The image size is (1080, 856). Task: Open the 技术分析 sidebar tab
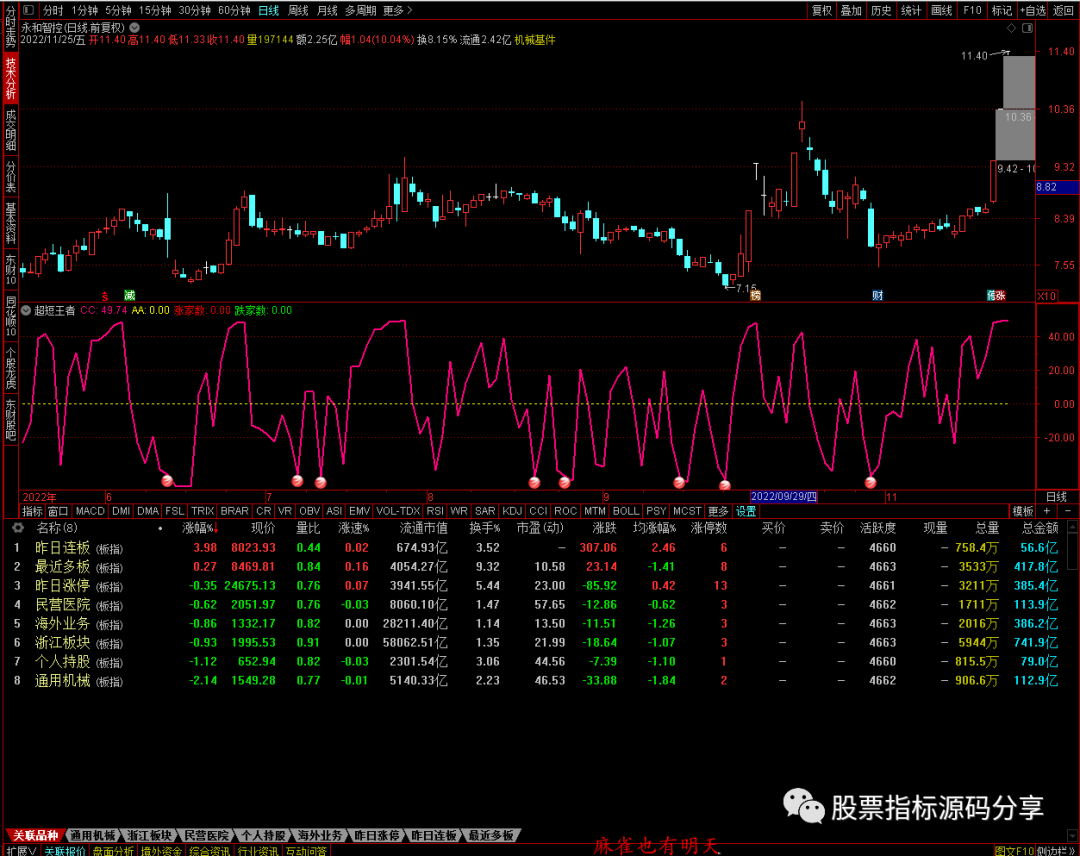[x=10, y=79]
